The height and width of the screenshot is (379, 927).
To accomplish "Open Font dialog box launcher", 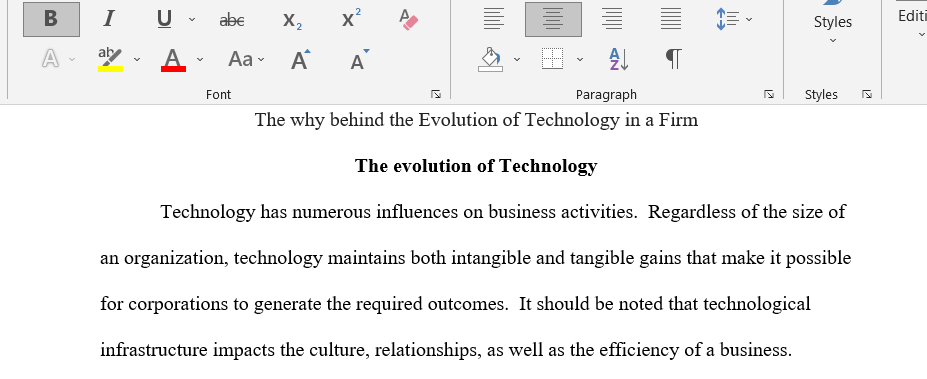I will click(436, 94).
